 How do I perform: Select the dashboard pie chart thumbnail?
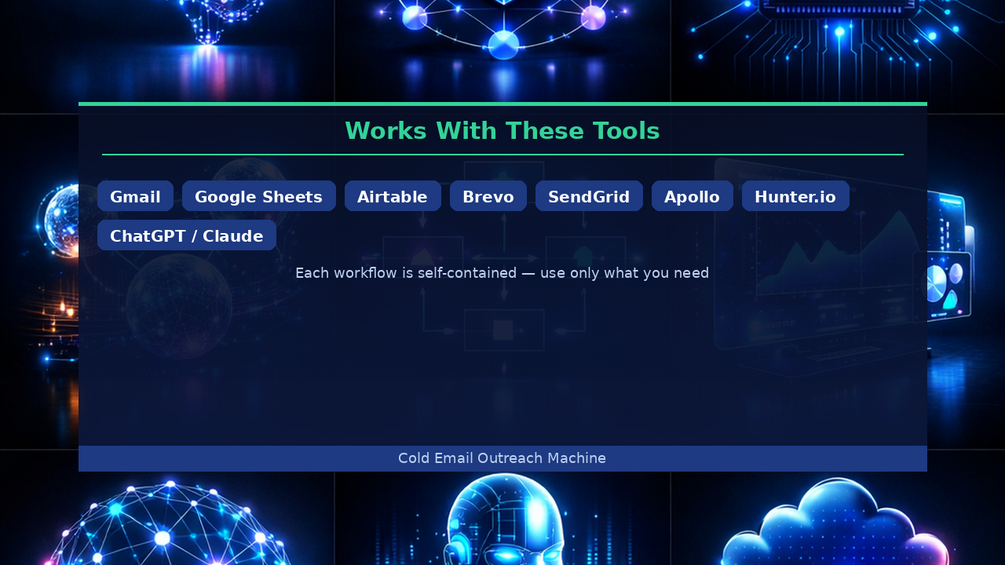pyautogui.click(x=966, y=282)
